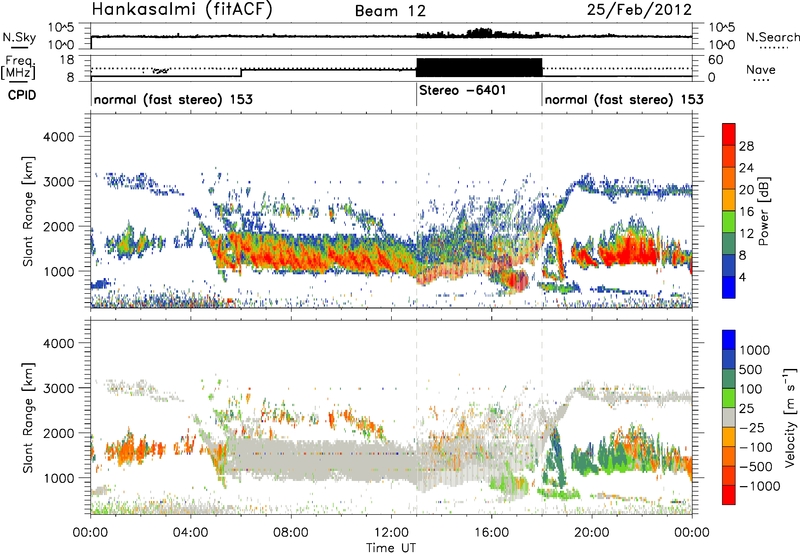Select the first normal (fast stereo) 153 label
Image resolution: width=800 pixels, height=554 pixels.
[173, 99]
